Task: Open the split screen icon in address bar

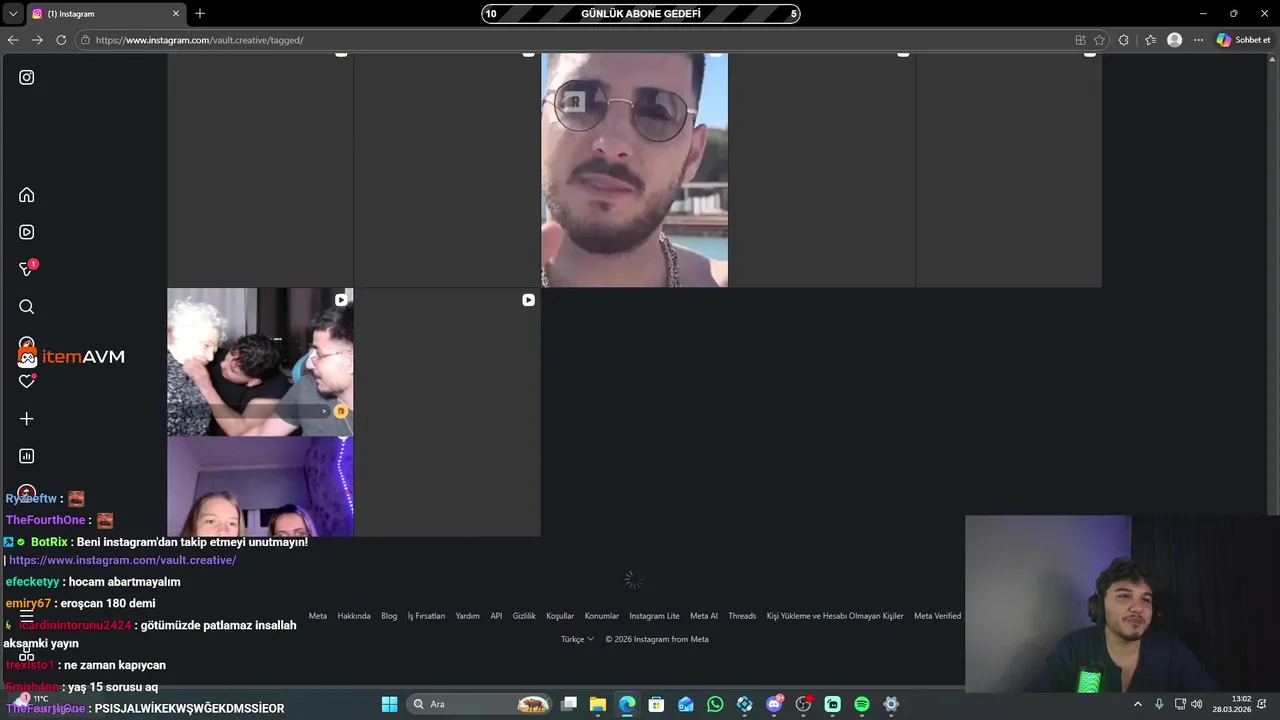Action: (1080, 40)
